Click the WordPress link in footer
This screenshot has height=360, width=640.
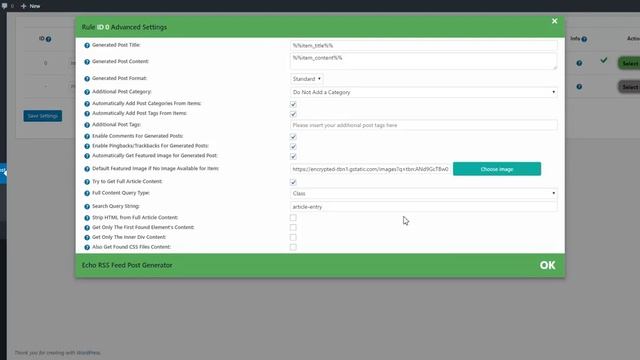[89, 353]
